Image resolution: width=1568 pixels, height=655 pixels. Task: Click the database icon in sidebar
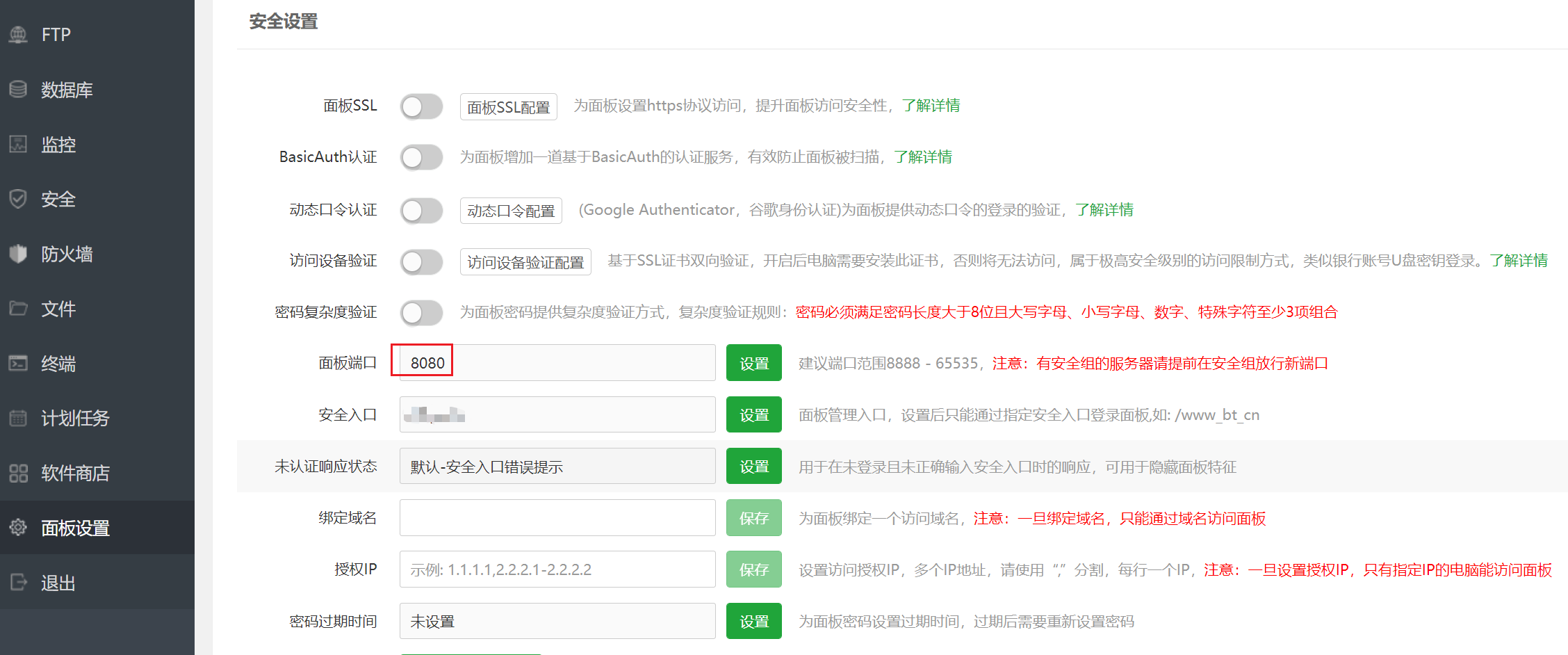(x=18, y=89)
